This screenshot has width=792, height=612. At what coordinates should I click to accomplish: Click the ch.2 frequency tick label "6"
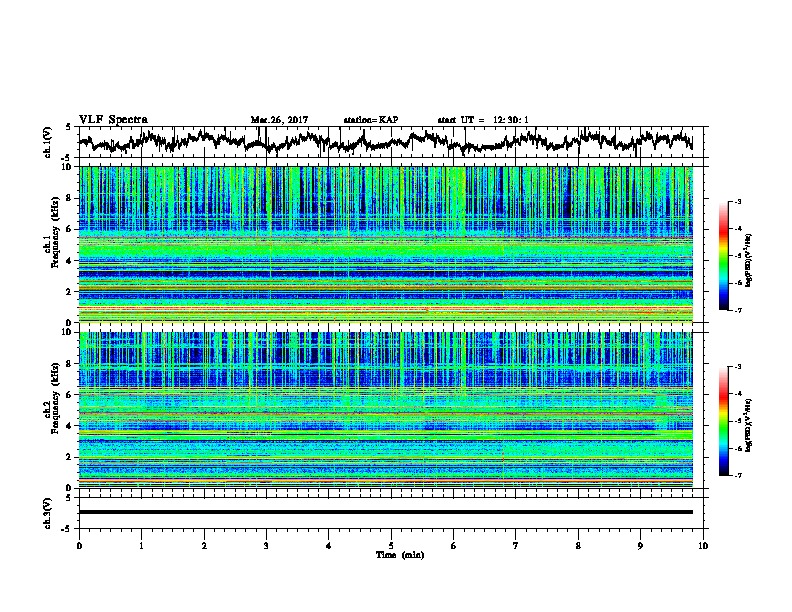tap(69, 394)
